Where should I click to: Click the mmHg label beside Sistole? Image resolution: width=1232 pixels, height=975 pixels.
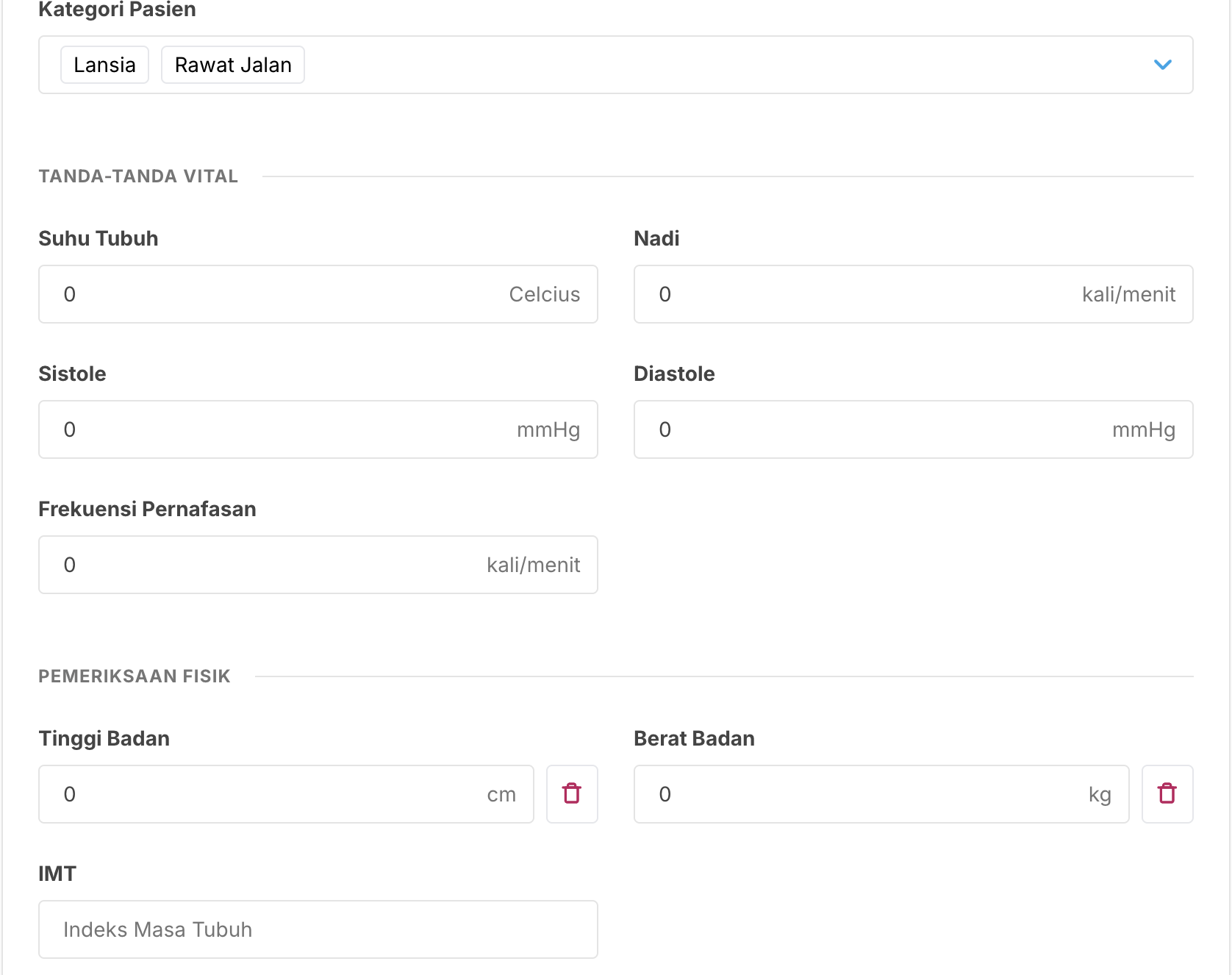pyautogui.click(x=548, y=429)
